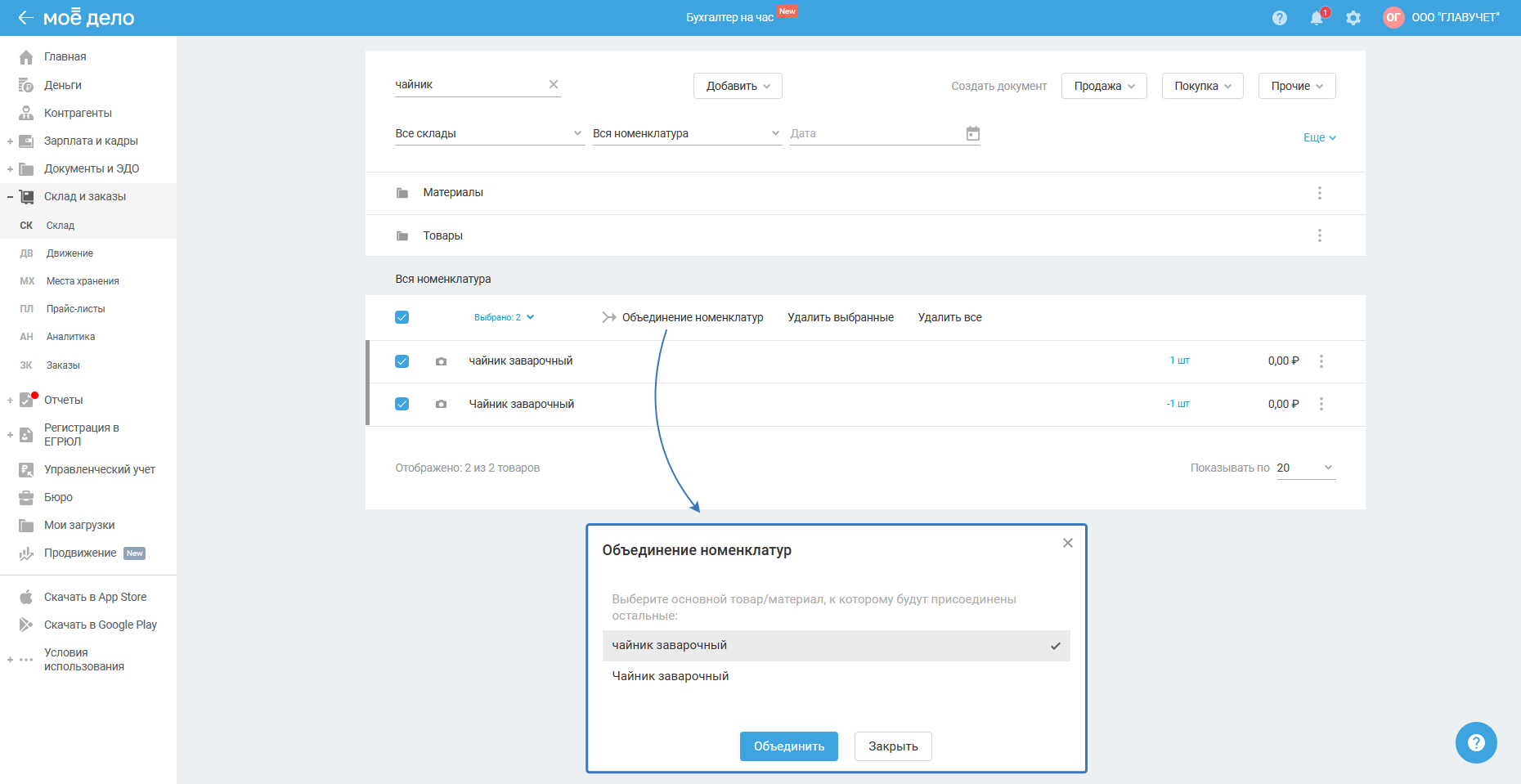Click the Объединить button
The width and height of the screenshot is (1521, 784).
[x=789, y=746]
